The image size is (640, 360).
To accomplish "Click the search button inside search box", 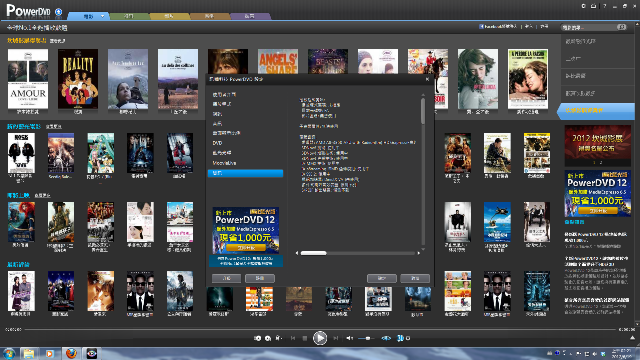I will coord(621,27).
